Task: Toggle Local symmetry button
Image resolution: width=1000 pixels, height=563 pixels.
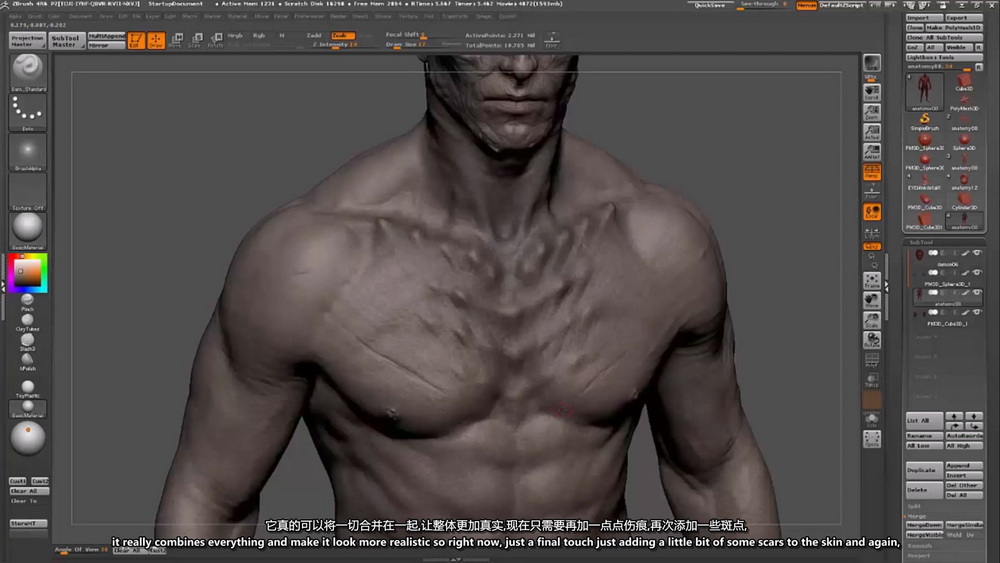Action: tap(872, 212)
